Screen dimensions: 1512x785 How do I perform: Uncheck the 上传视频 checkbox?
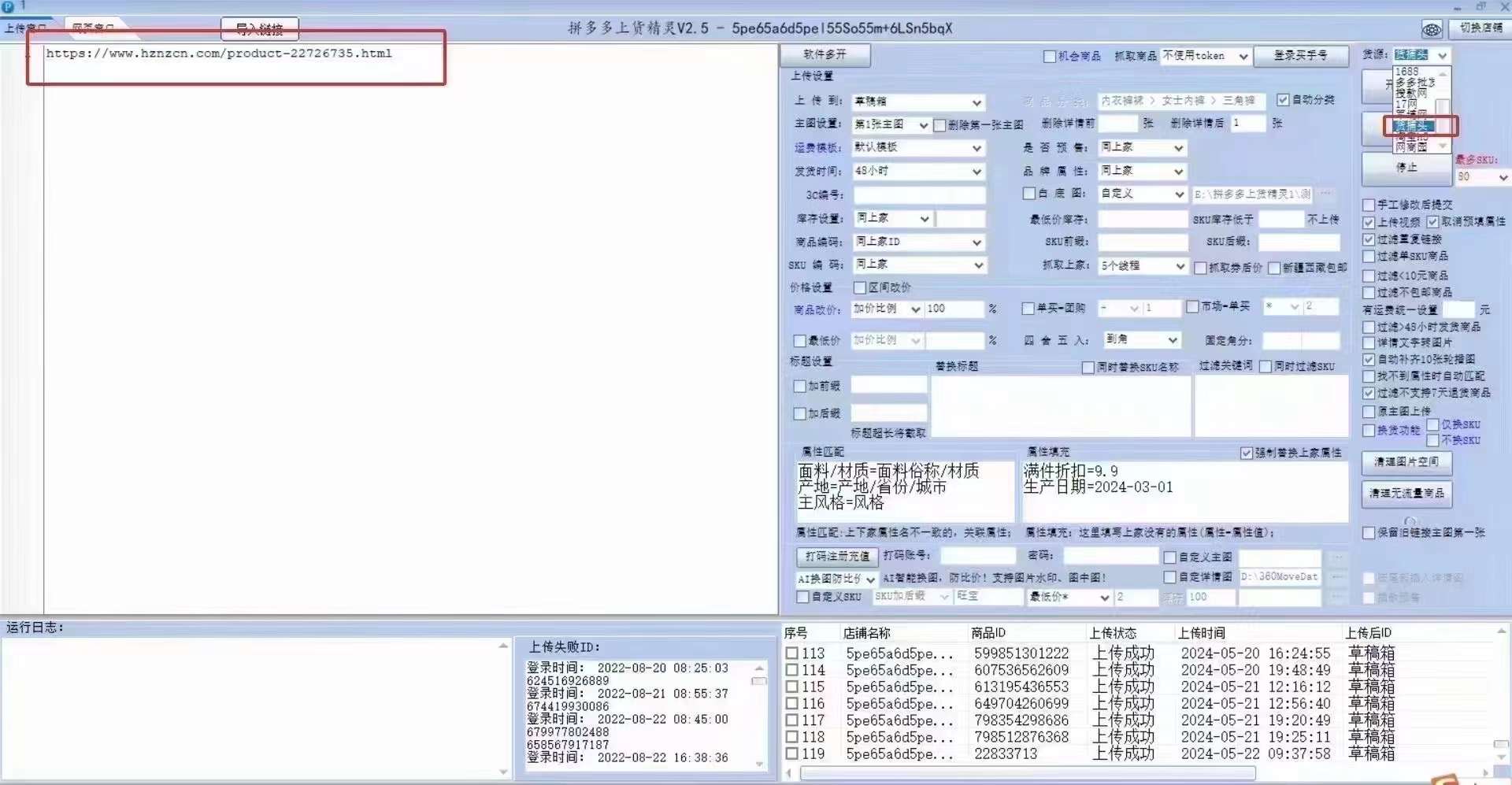click(1369, 223)
